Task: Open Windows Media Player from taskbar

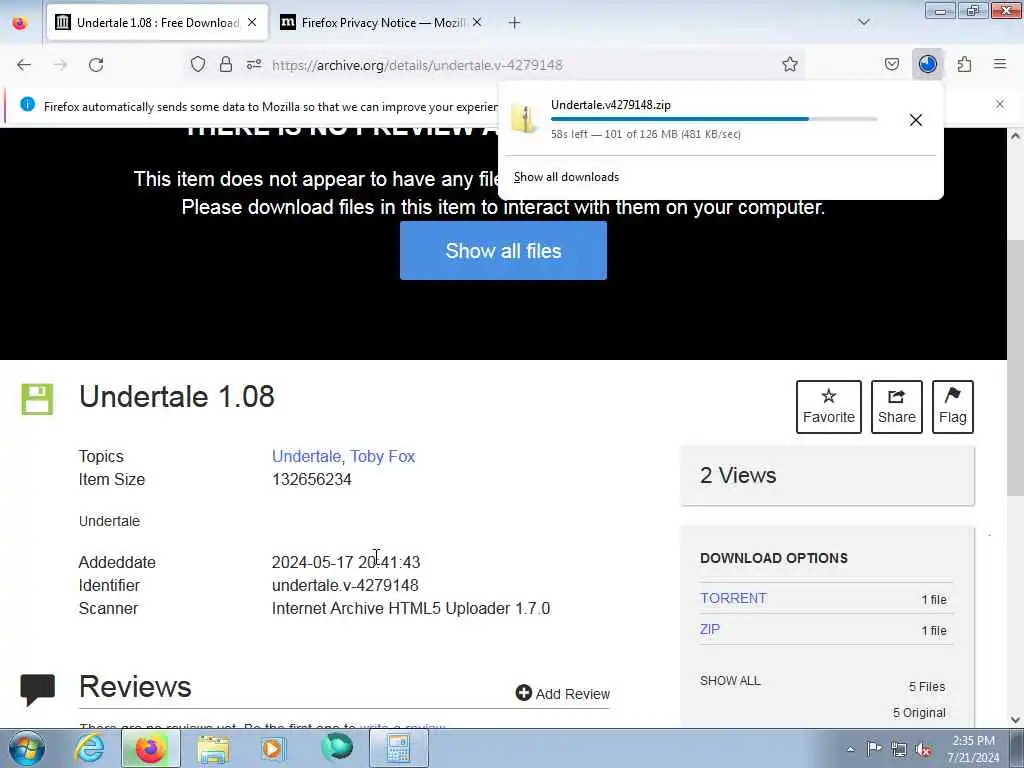Action: tap(272, 748)
